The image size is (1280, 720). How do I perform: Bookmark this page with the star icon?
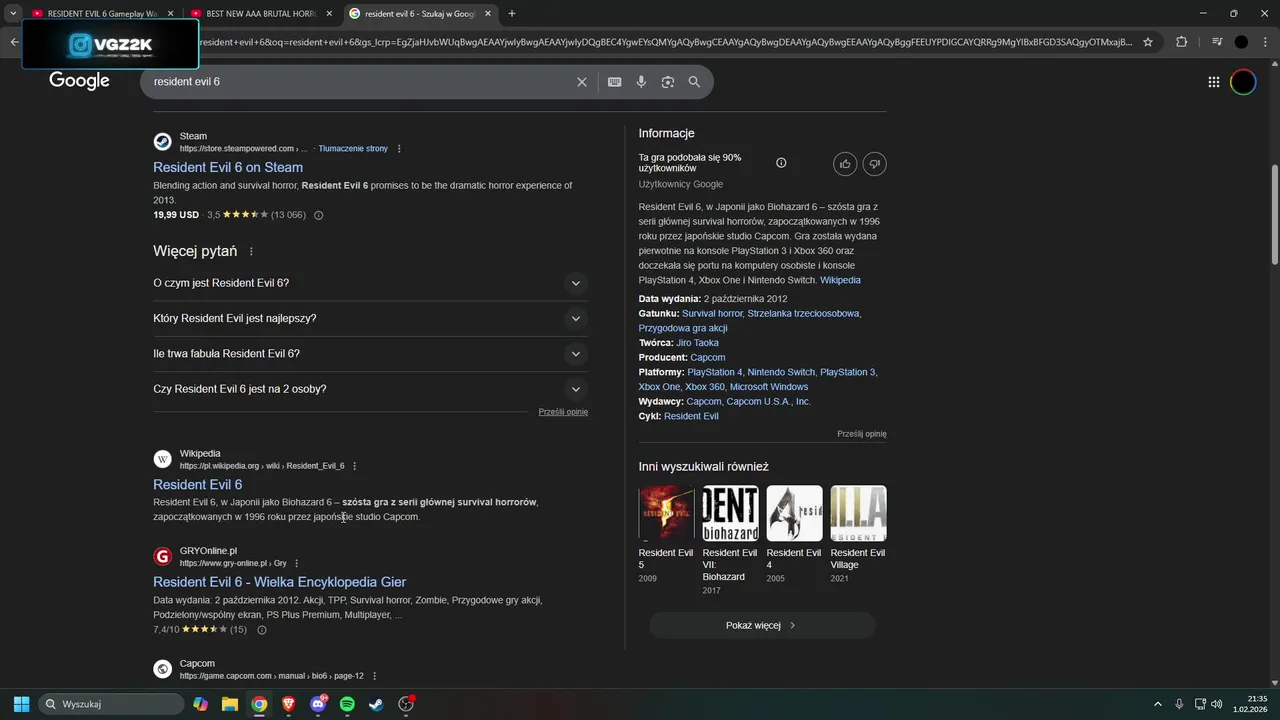pyautogui.click(x=1148, y=42)
